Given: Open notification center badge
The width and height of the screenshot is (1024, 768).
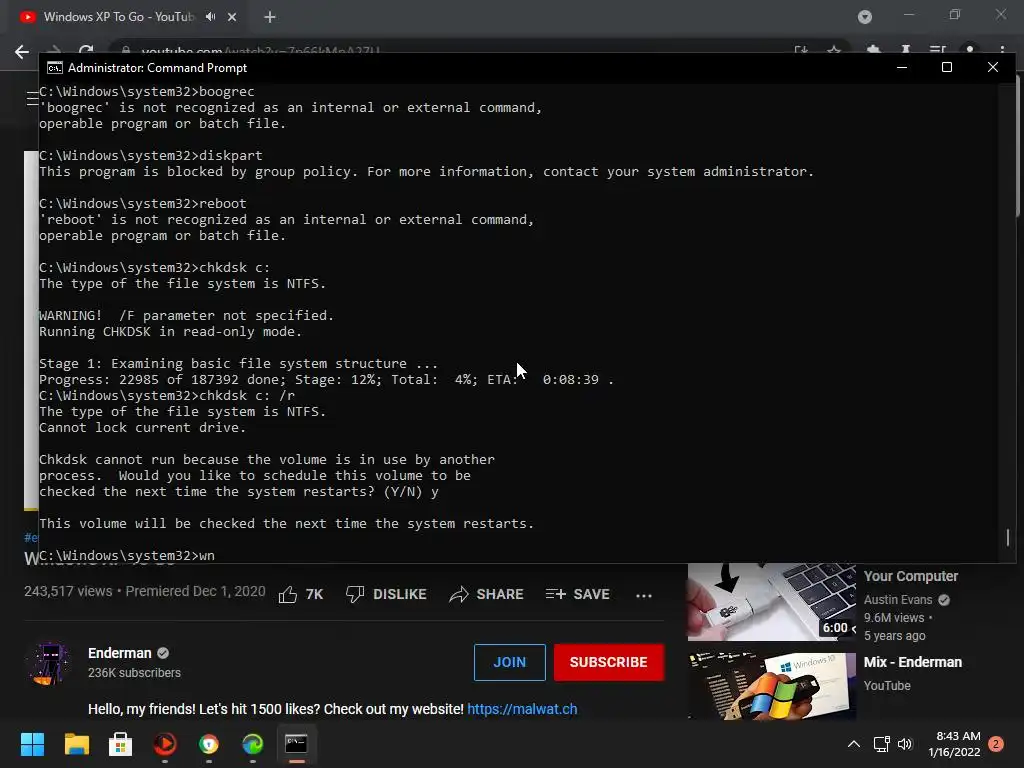Looking at the screenshot, I should pos(996,744).
